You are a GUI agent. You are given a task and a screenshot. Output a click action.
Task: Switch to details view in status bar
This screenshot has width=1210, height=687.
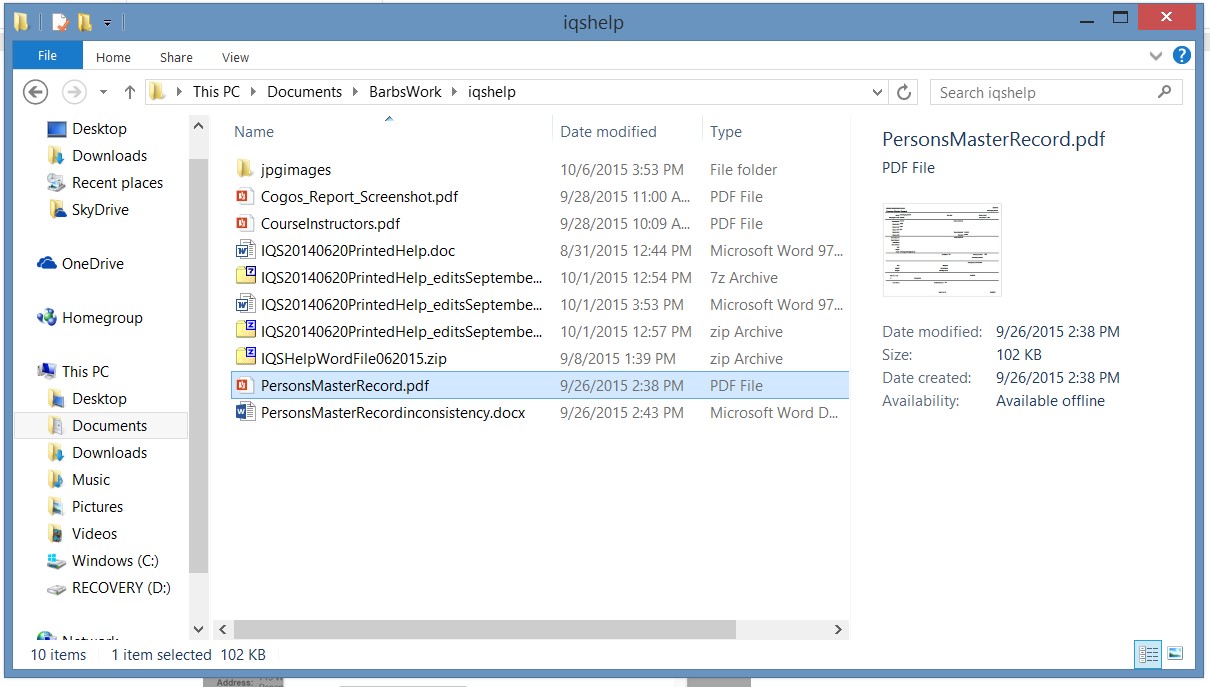(1148, 654)
